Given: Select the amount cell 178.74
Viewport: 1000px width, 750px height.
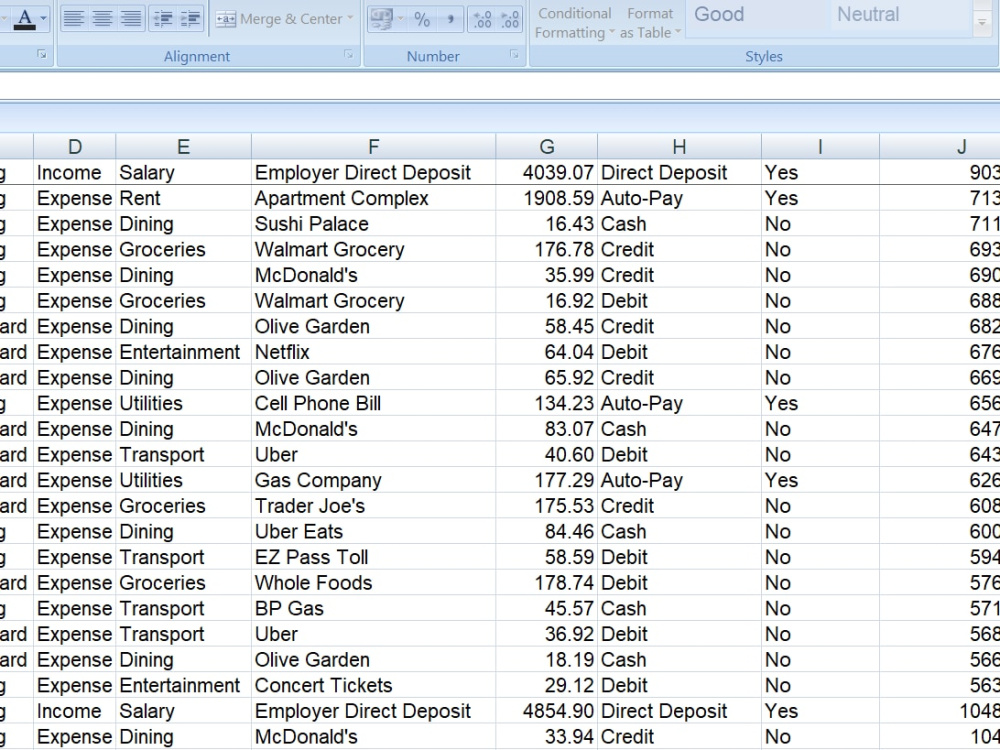Looking at the screenshot, I should (x=547, y=583).
